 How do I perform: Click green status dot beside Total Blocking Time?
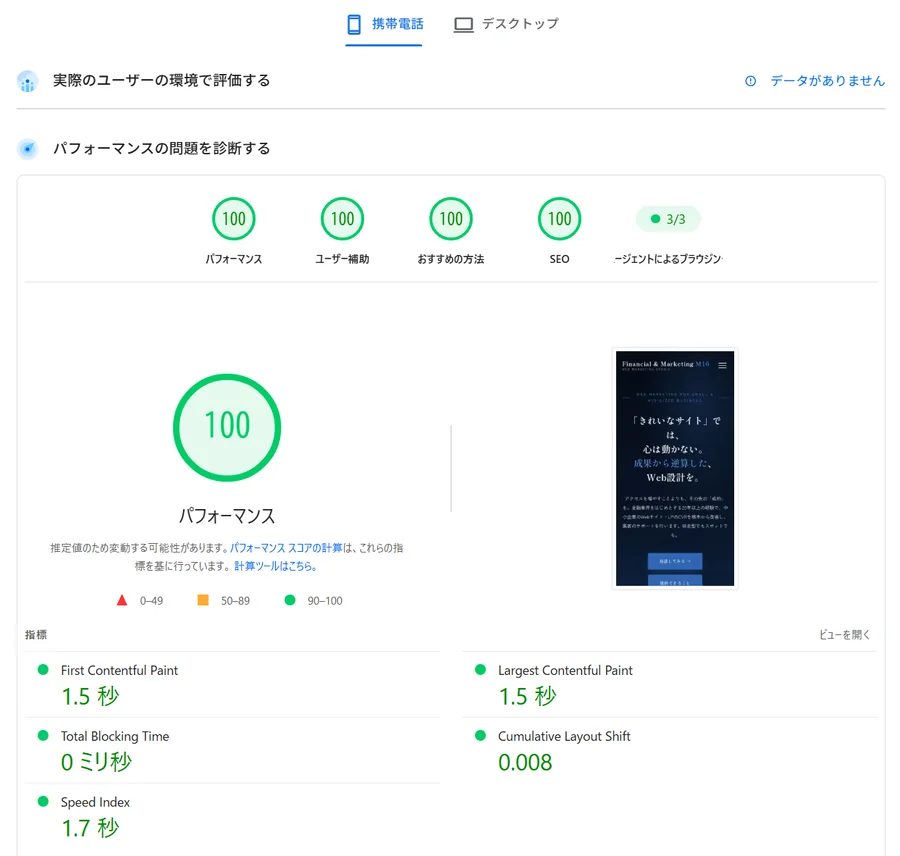click(x=43, y=735)
